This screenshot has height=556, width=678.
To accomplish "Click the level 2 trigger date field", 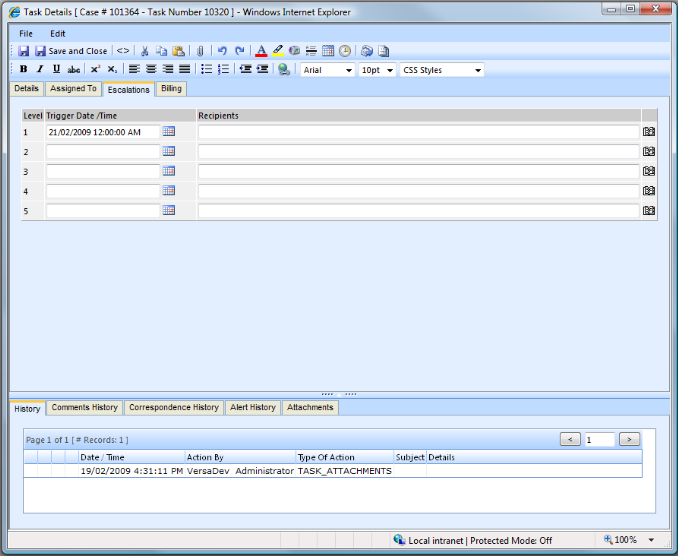I will pos(103,152).
